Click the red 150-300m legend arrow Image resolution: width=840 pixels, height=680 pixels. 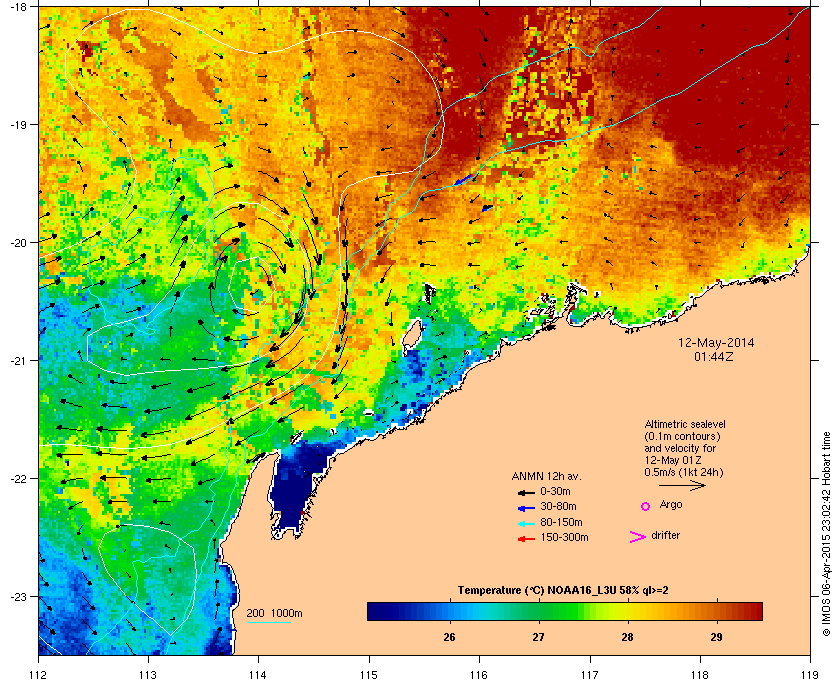pyautogui.click(x=526, y=539)
